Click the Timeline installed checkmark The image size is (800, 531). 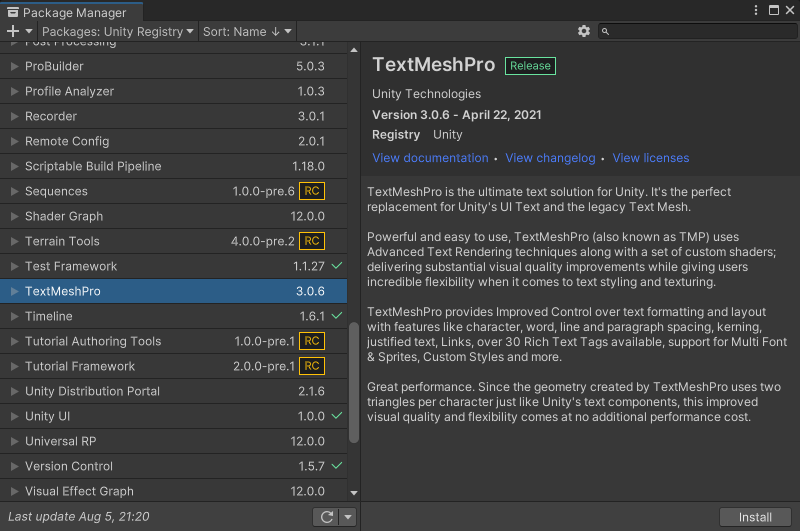tap(337, 316)
